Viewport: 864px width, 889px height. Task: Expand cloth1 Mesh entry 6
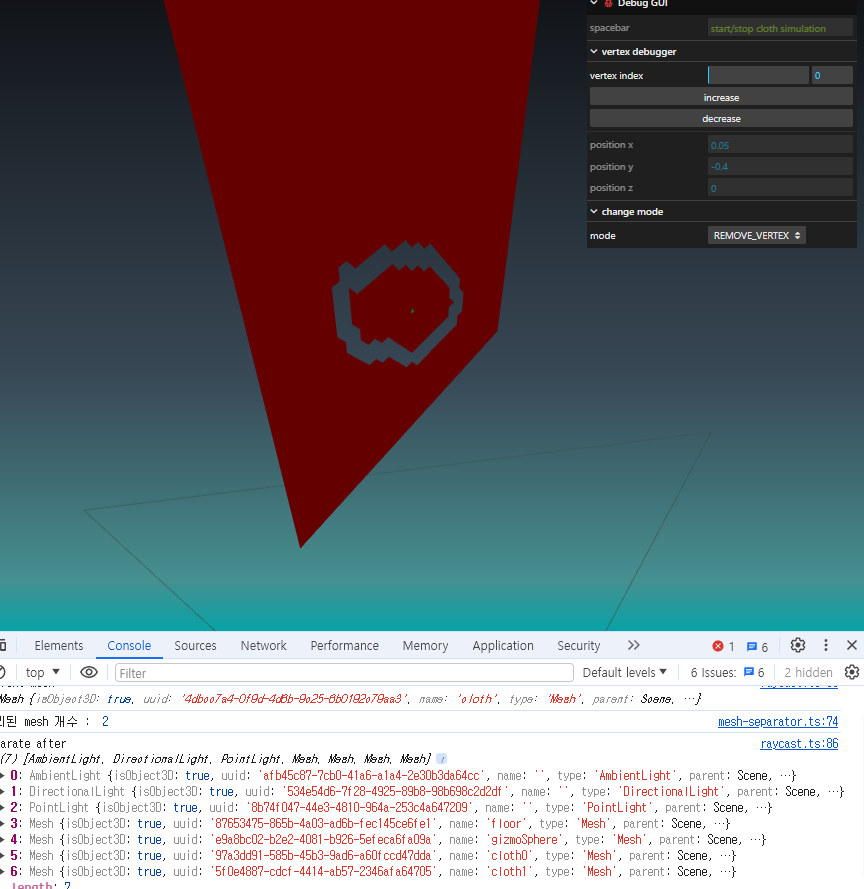[x=2, y=871]
